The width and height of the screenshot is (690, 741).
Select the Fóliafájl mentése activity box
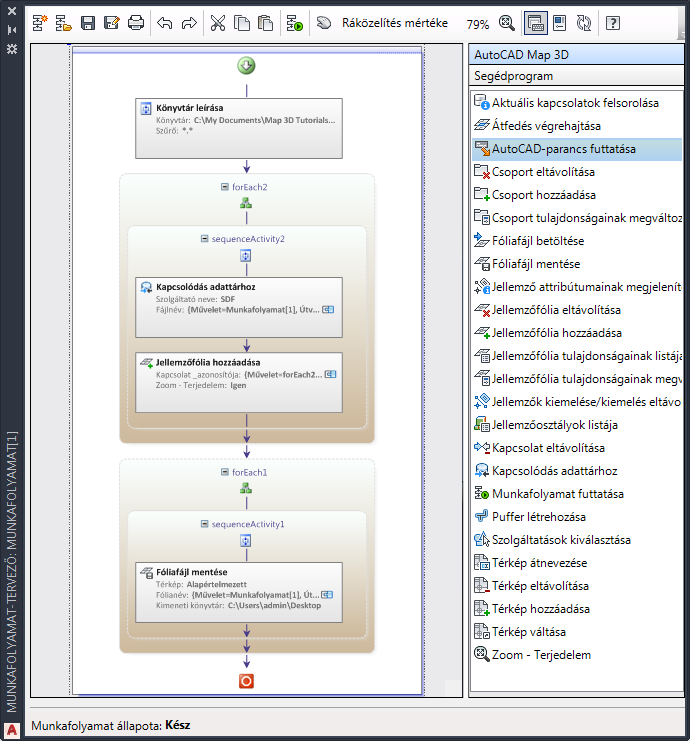point(239,592)
